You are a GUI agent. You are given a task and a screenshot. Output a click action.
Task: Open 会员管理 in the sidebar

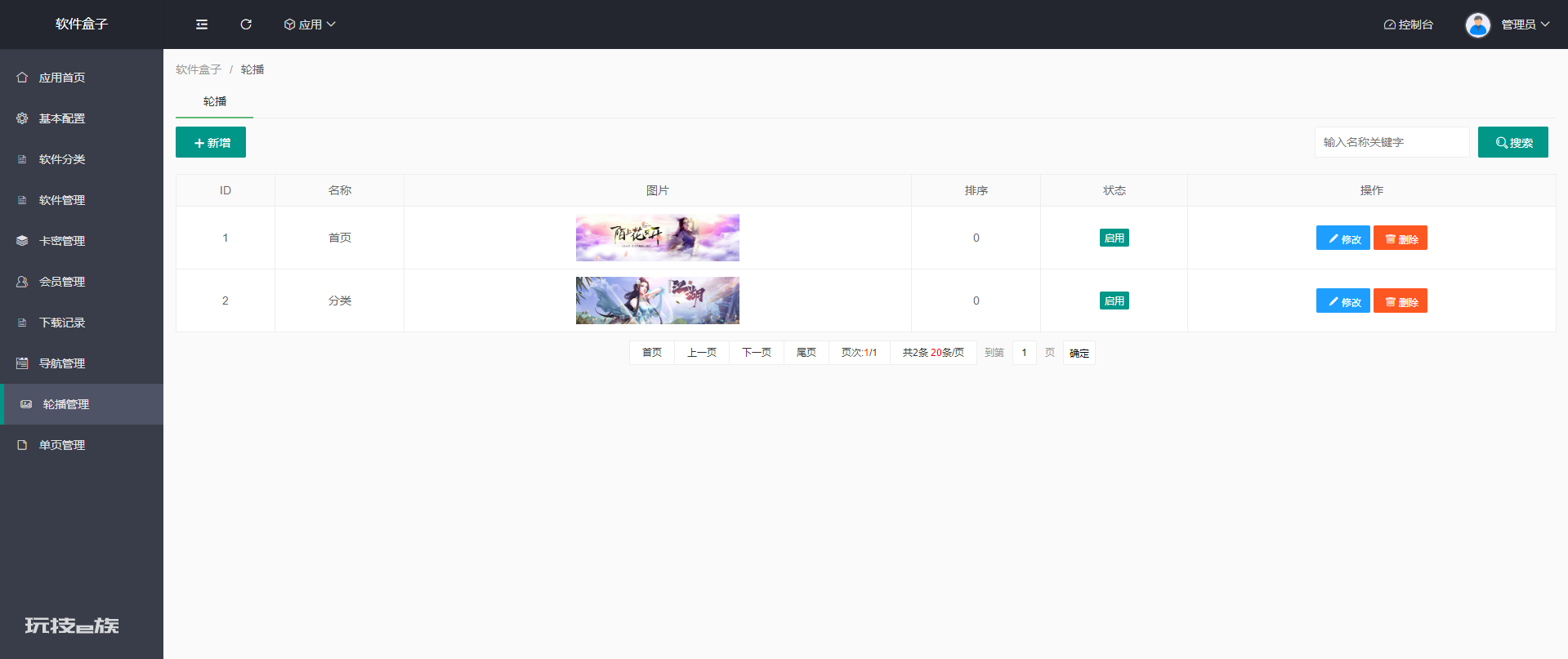82,282
